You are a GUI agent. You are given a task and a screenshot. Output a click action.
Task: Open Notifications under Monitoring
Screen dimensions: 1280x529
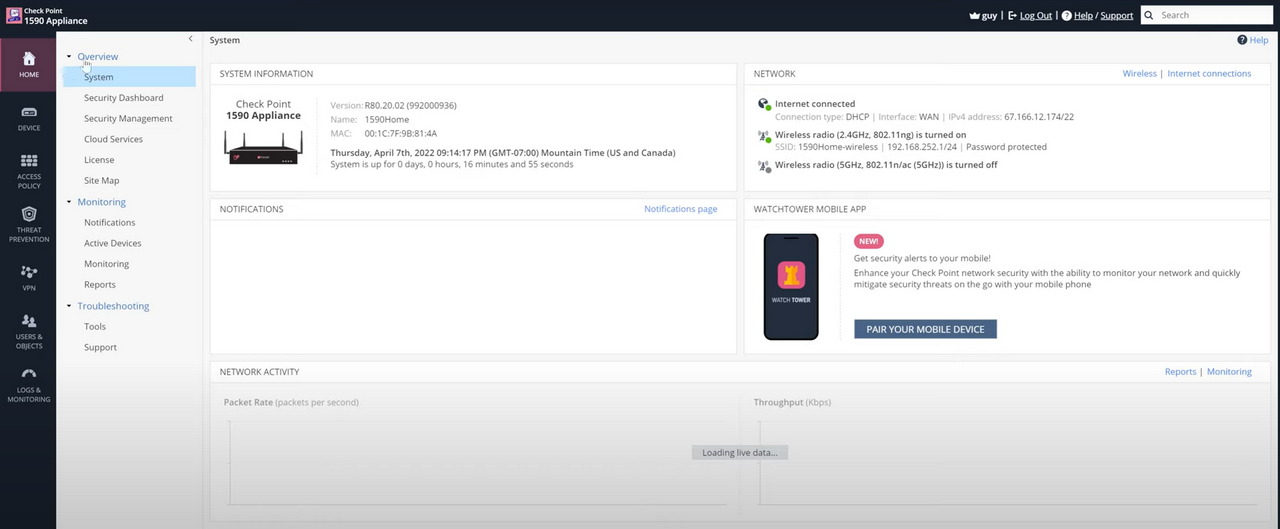109,222
